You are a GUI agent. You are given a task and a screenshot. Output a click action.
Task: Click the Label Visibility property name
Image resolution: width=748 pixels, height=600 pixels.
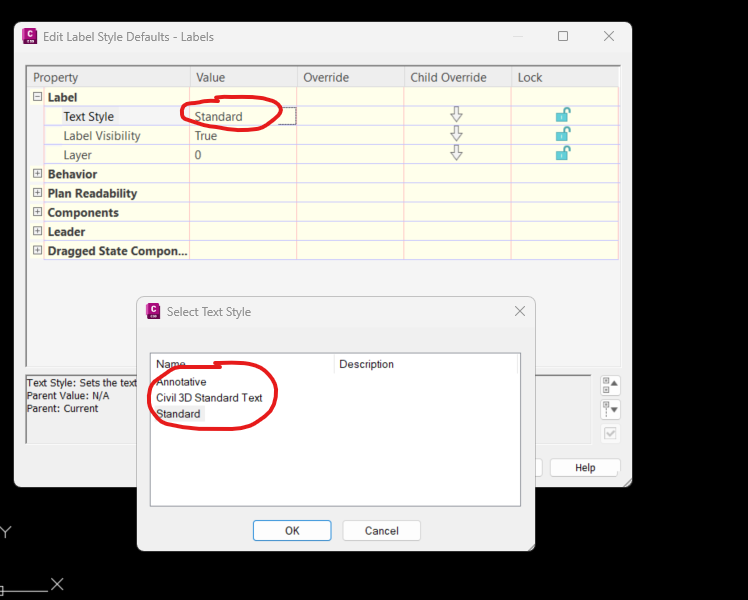pyautogui.click(x=102, y=136)
